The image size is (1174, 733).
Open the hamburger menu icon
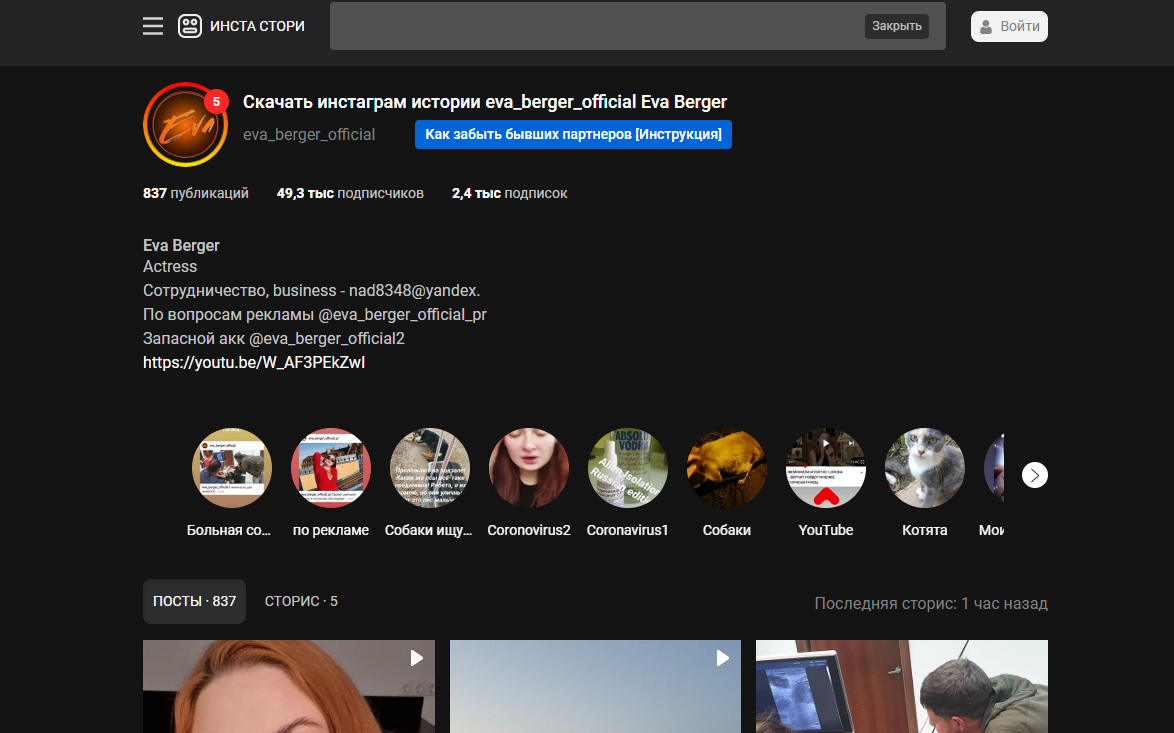[x=153, y=26]
